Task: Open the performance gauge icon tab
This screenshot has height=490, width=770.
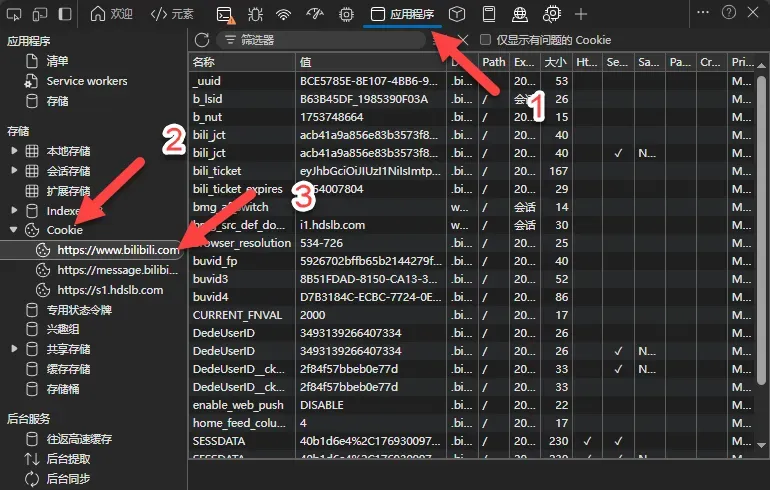Action: (315, 14)
